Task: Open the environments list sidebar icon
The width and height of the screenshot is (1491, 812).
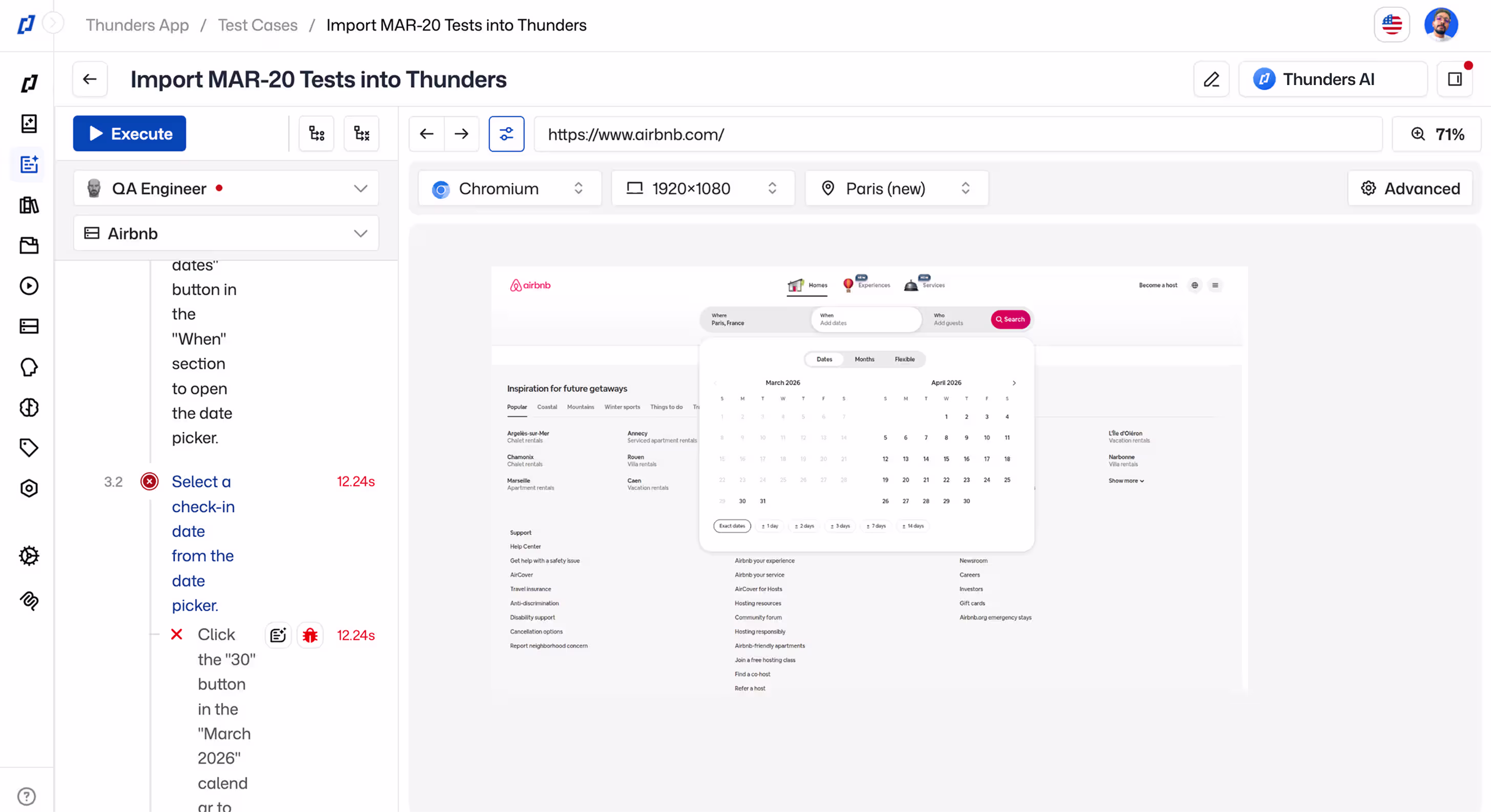Action: click(29, 326)
